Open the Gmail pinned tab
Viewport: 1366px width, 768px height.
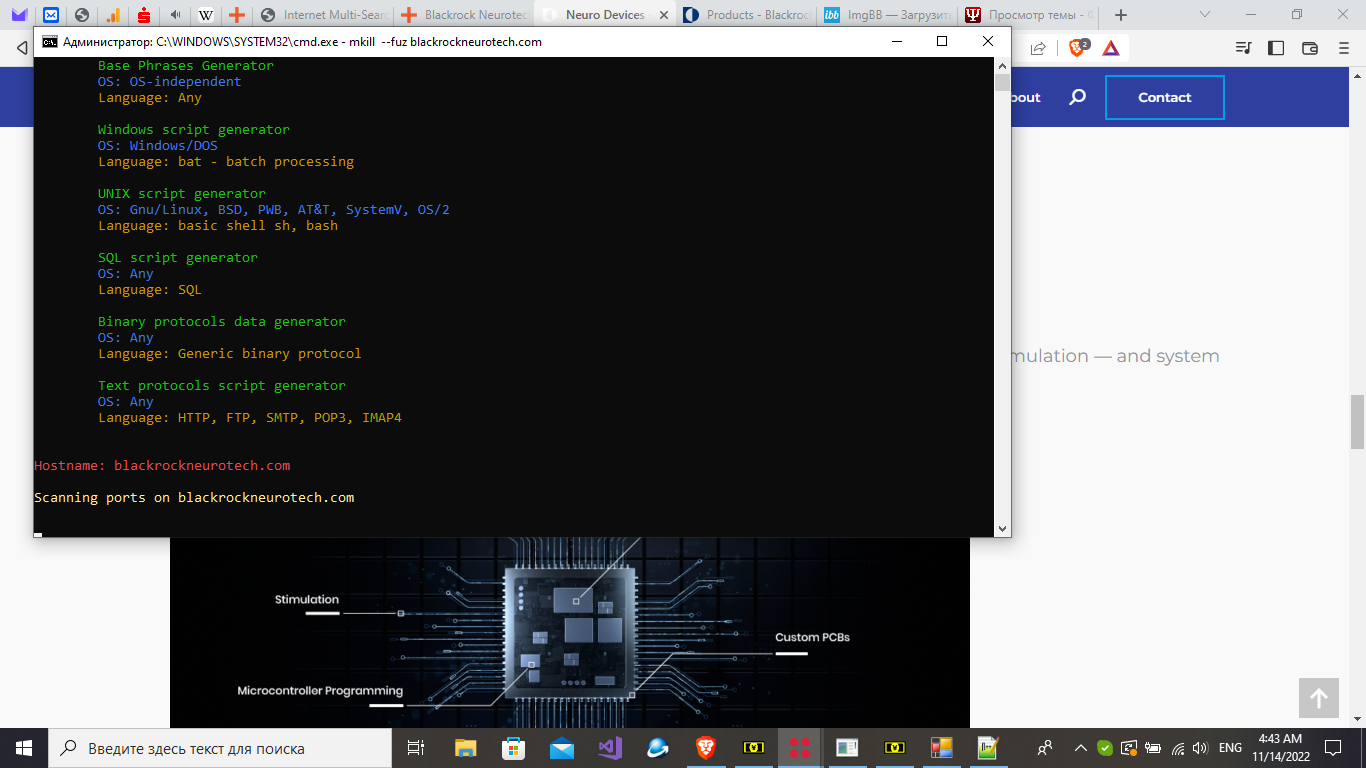coord(19,15)
